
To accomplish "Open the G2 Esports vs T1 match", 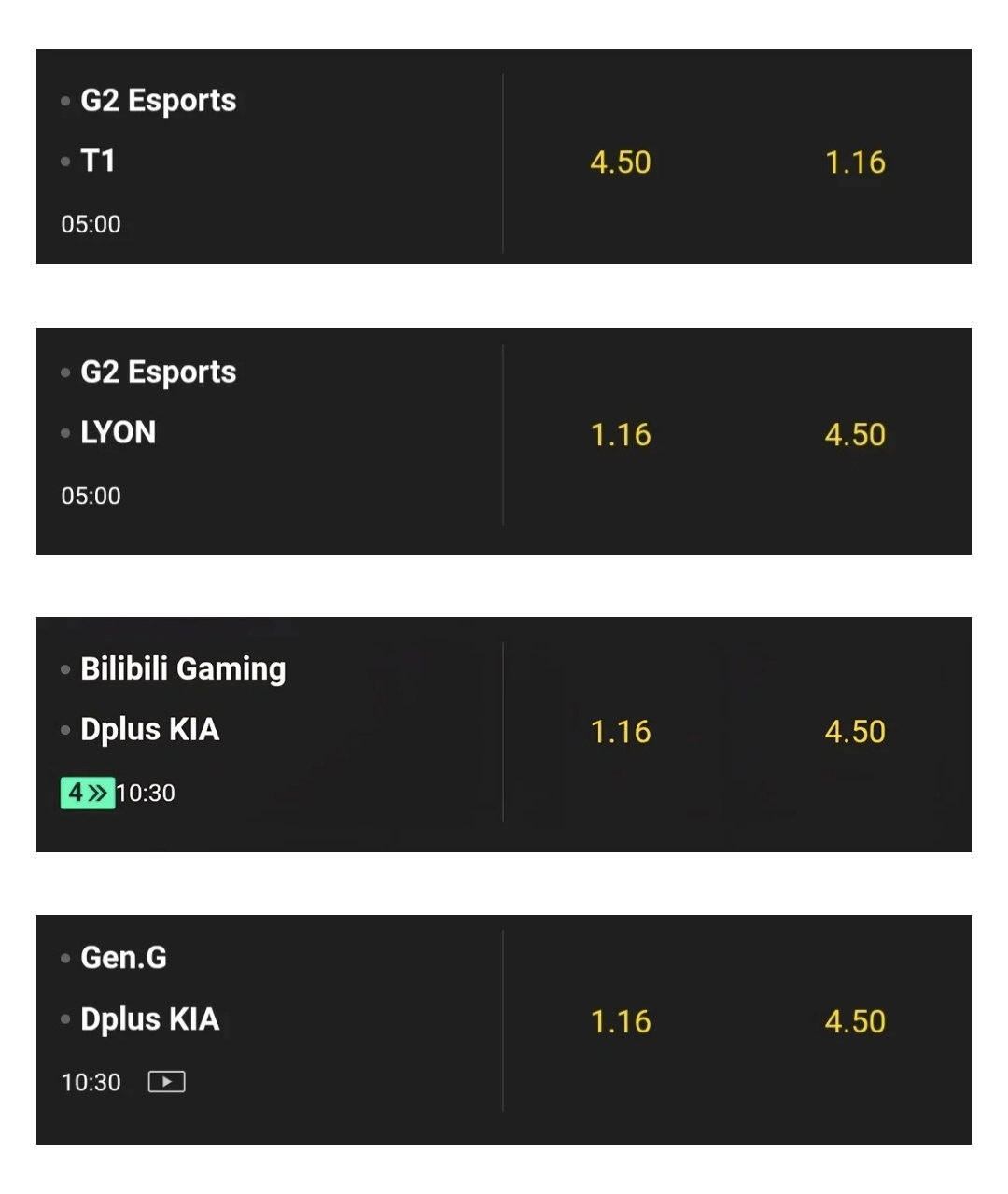I will pyautogui.click(x=269, y=157).
